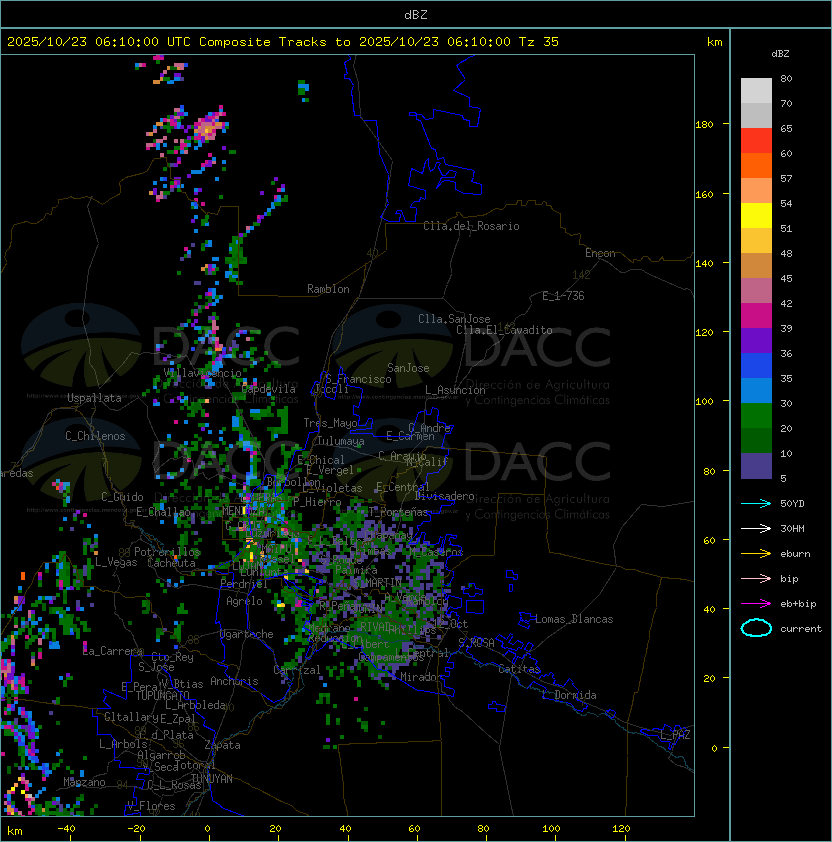Click the C_Guido map label
The image size is (832, 842).
coord(122,497)
